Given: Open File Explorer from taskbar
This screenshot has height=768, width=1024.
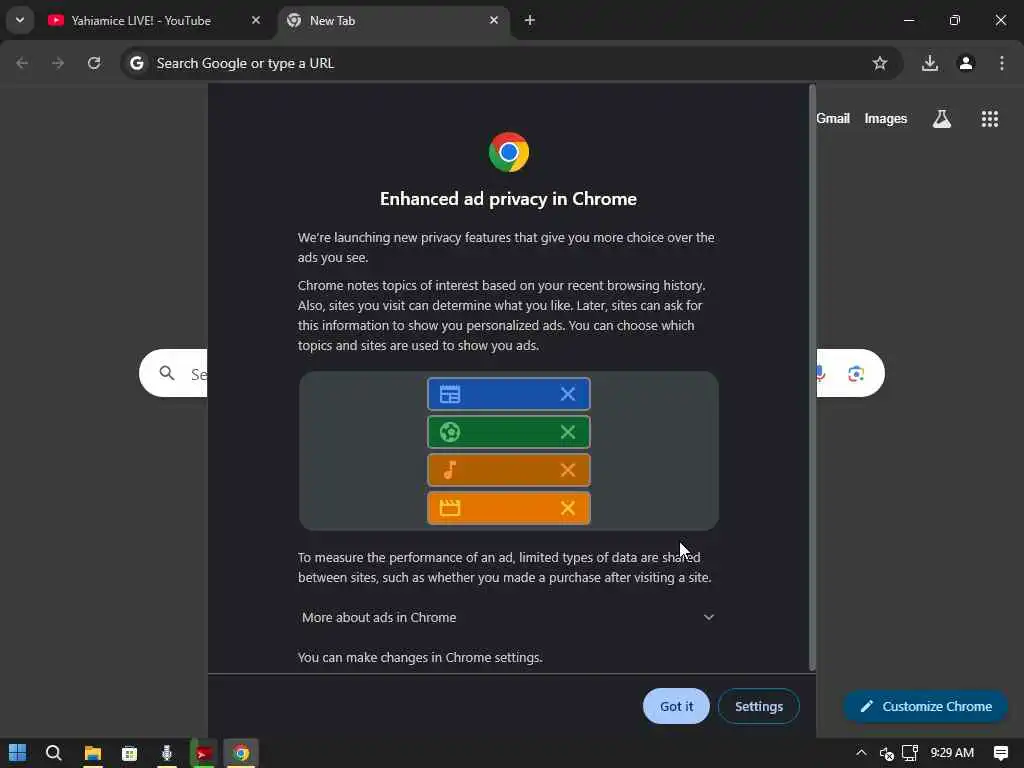Looking at the screenshot, I should [92, 753].
